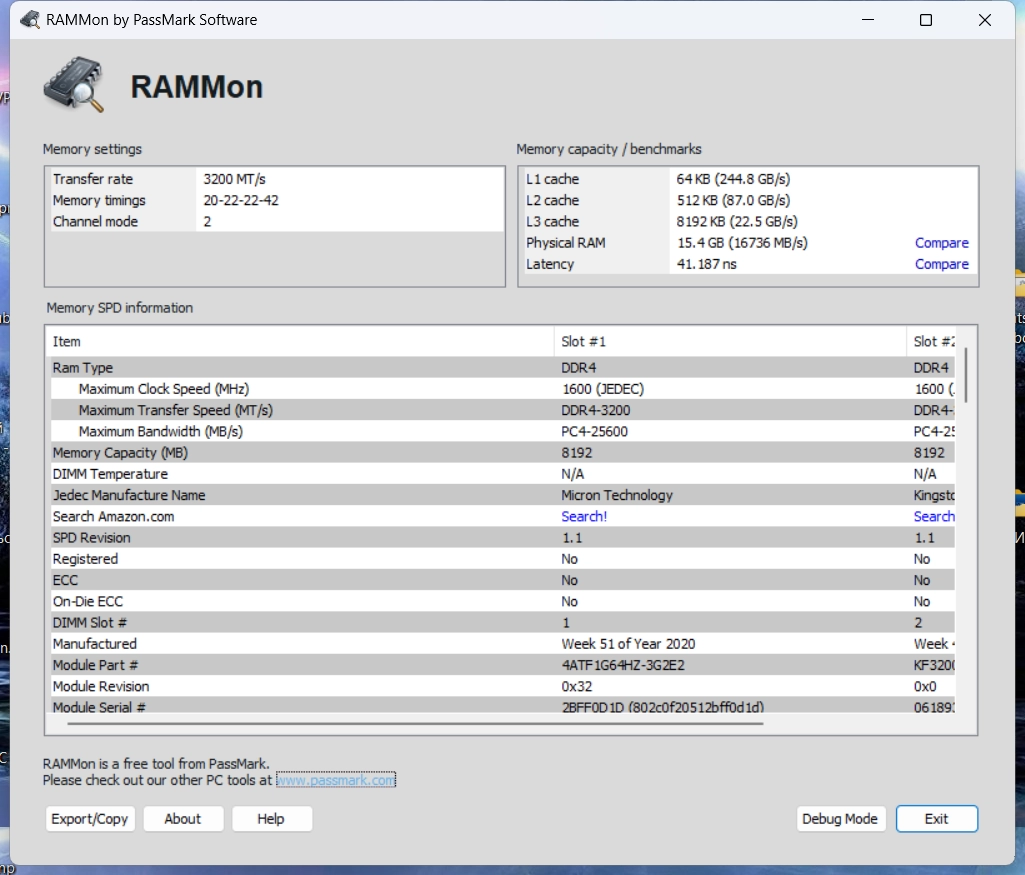
Task: Click the SPD table vertical scrollbar
Action: tap(966, 375)
